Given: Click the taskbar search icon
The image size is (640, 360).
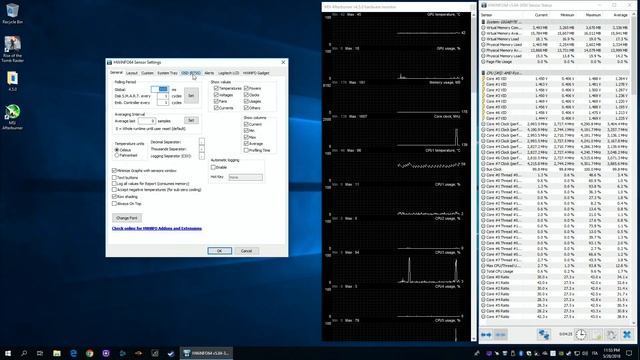Looking at the screenshot, I should (x=24, y=353).
